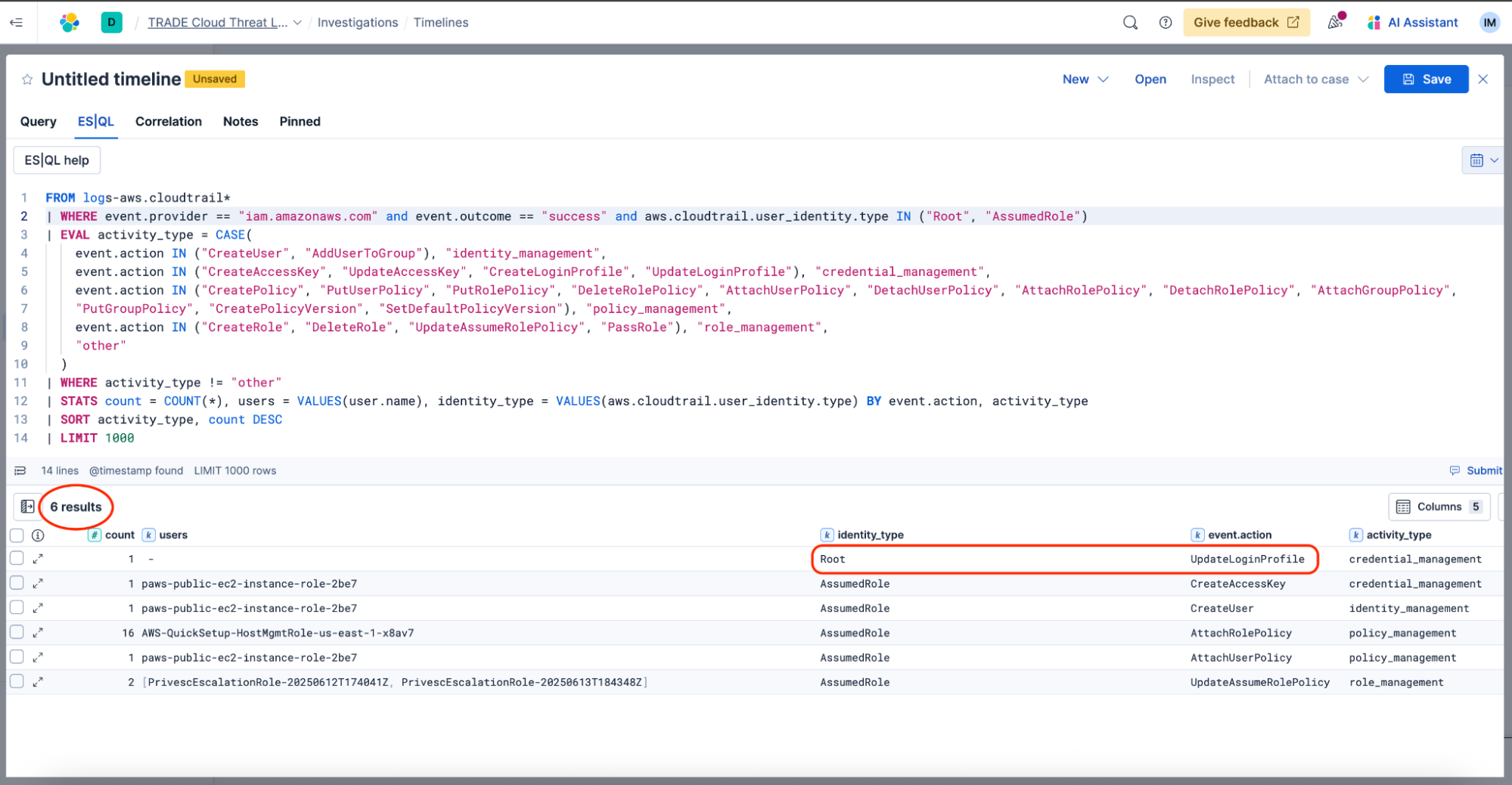
Task: Toggle the field browser sidebar icon
Action: [27, 507]
